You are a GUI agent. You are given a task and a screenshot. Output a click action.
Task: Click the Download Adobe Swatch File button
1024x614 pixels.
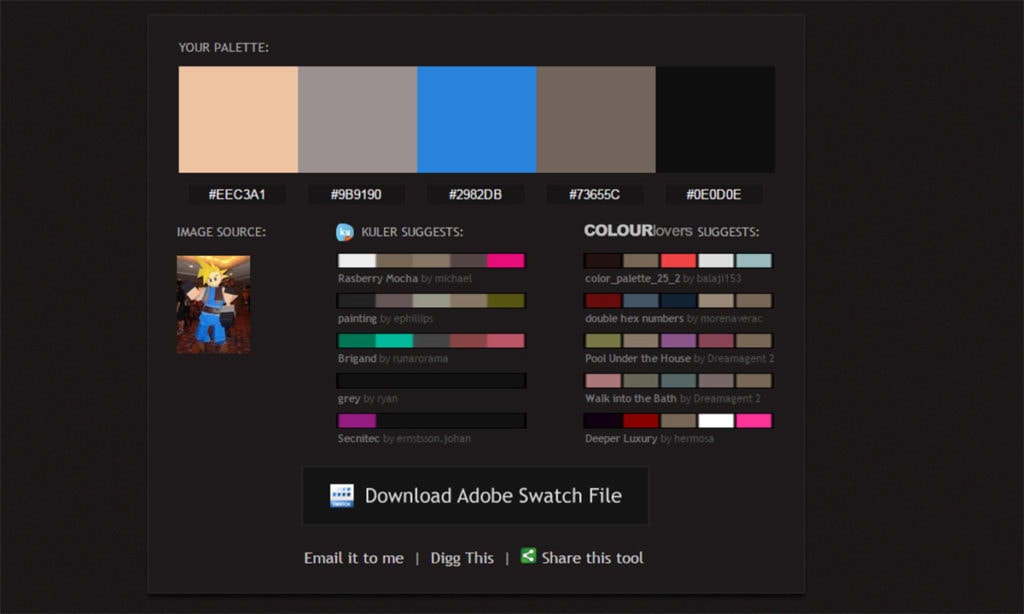point(475,495)
